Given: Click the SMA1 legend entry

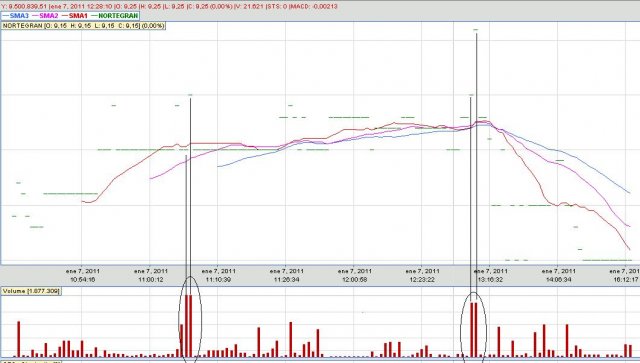Looking at the screenshot, I should 75,16.
